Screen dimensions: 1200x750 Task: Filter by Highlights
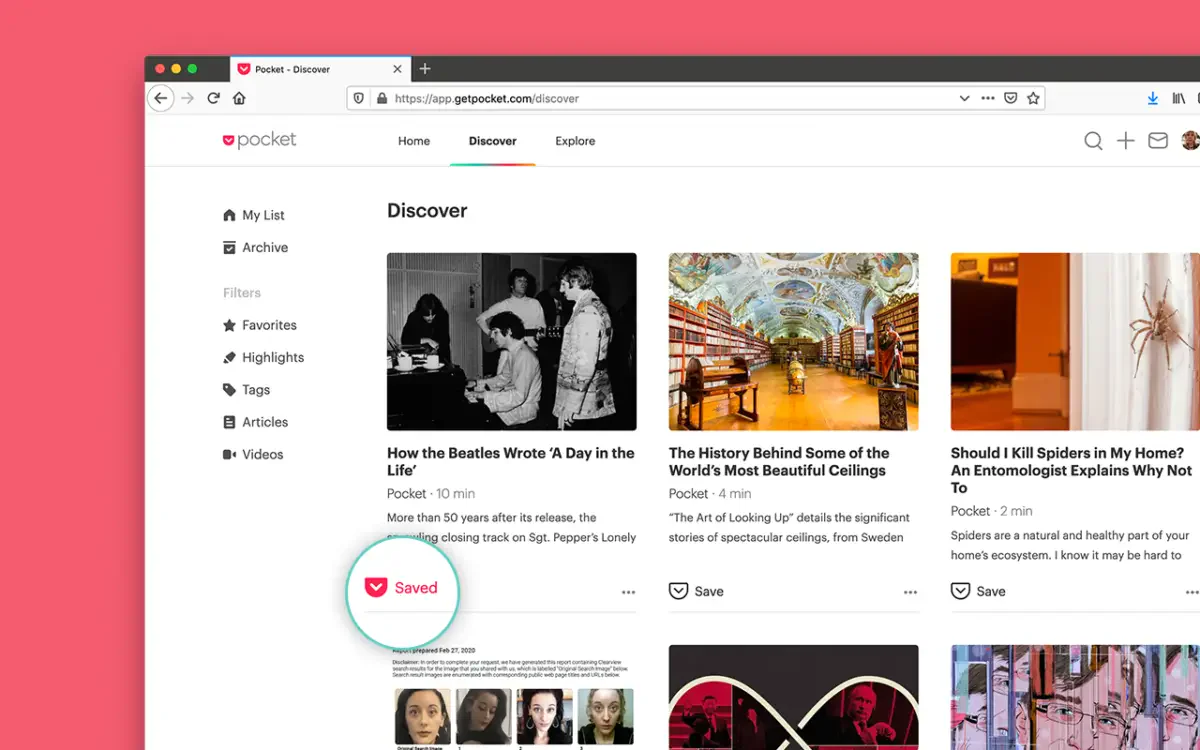[263, 357]
